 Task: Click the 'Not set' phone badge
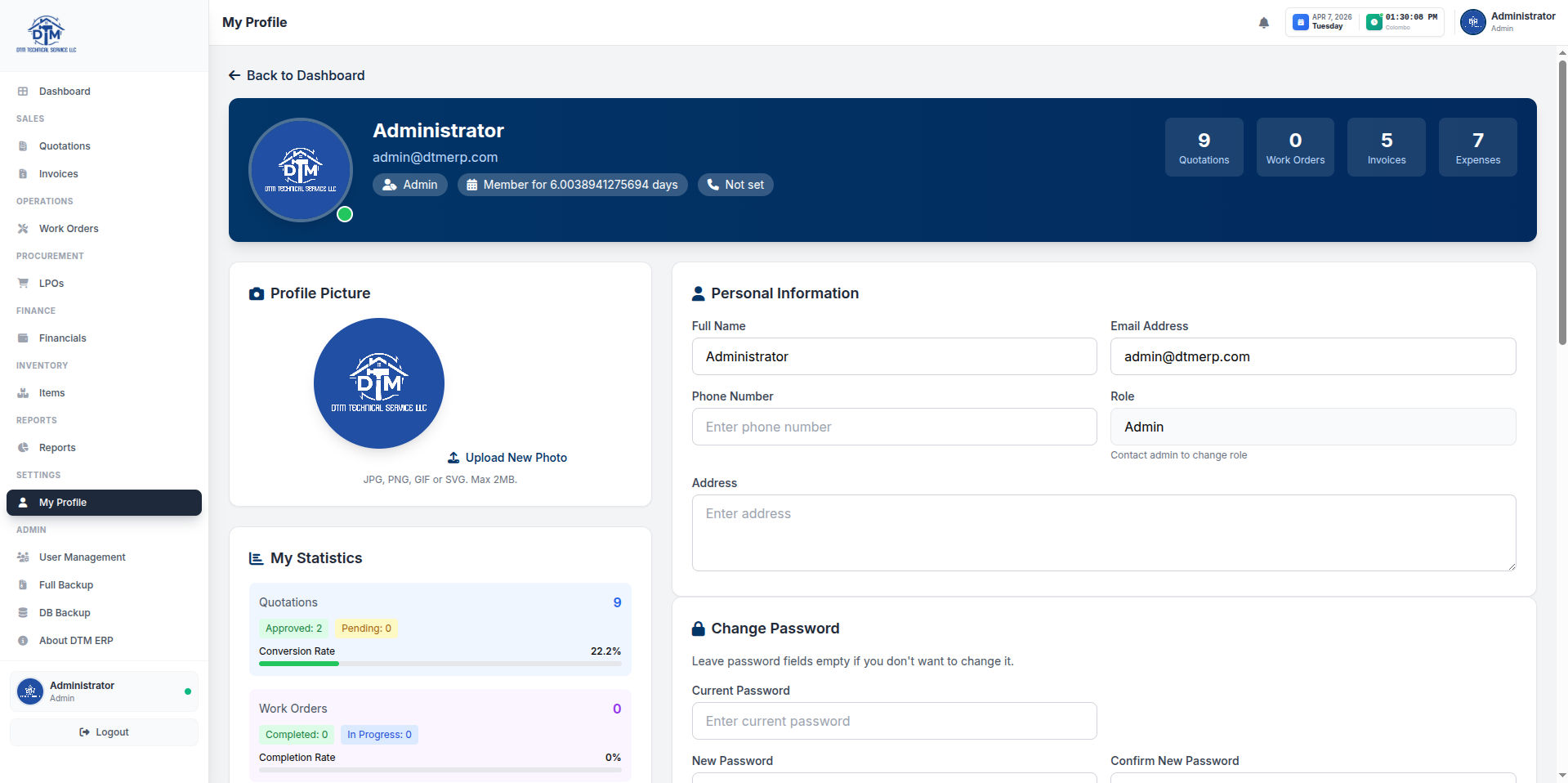(735, 185)
